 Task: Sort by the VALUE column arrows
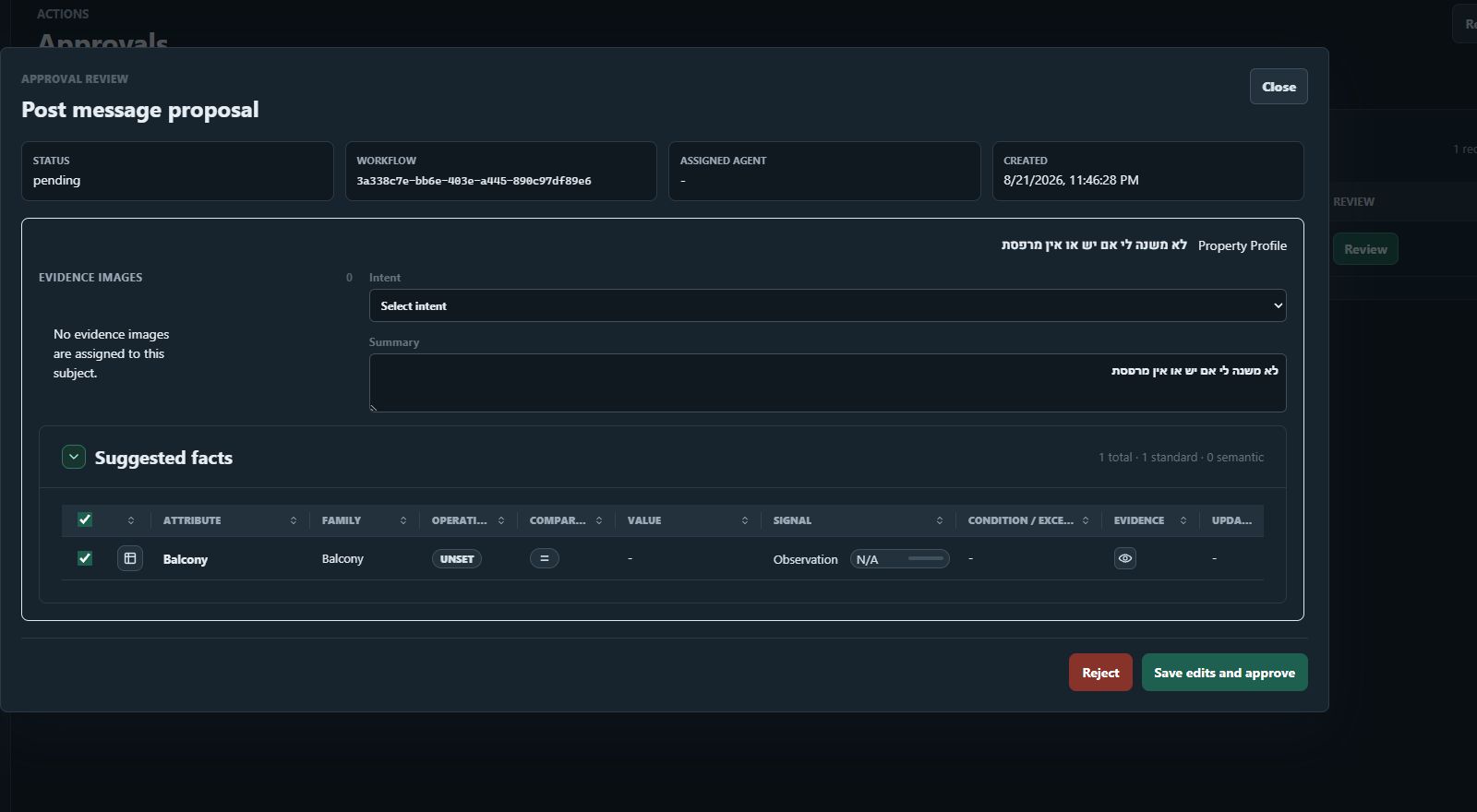(x=745, y=520)
